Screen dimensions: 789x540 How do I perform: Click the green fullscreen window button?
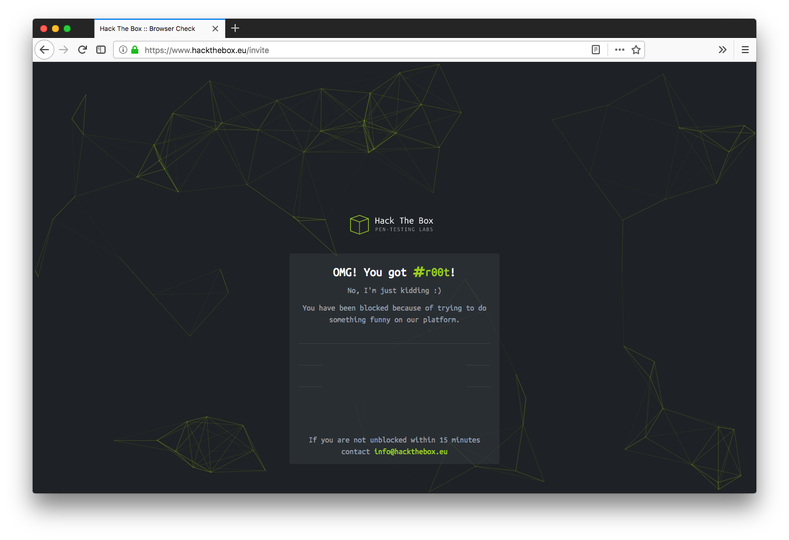point(67,29)
